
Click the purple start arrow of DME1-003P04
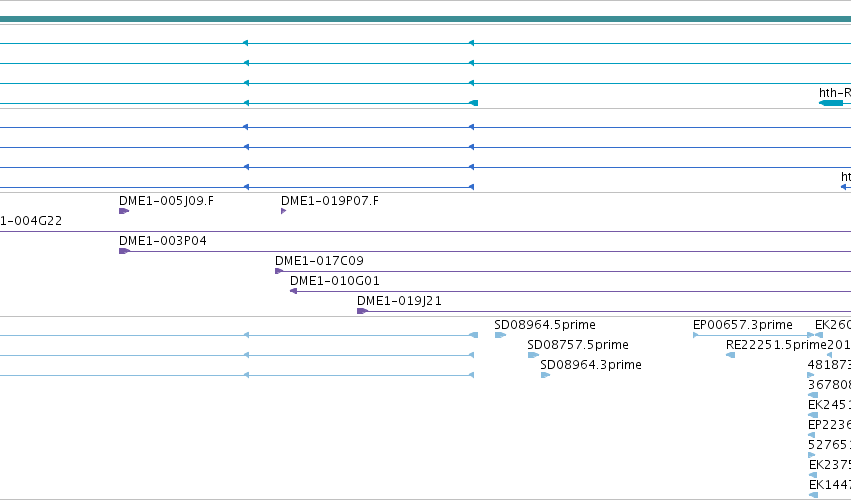(x=124, y=251)
